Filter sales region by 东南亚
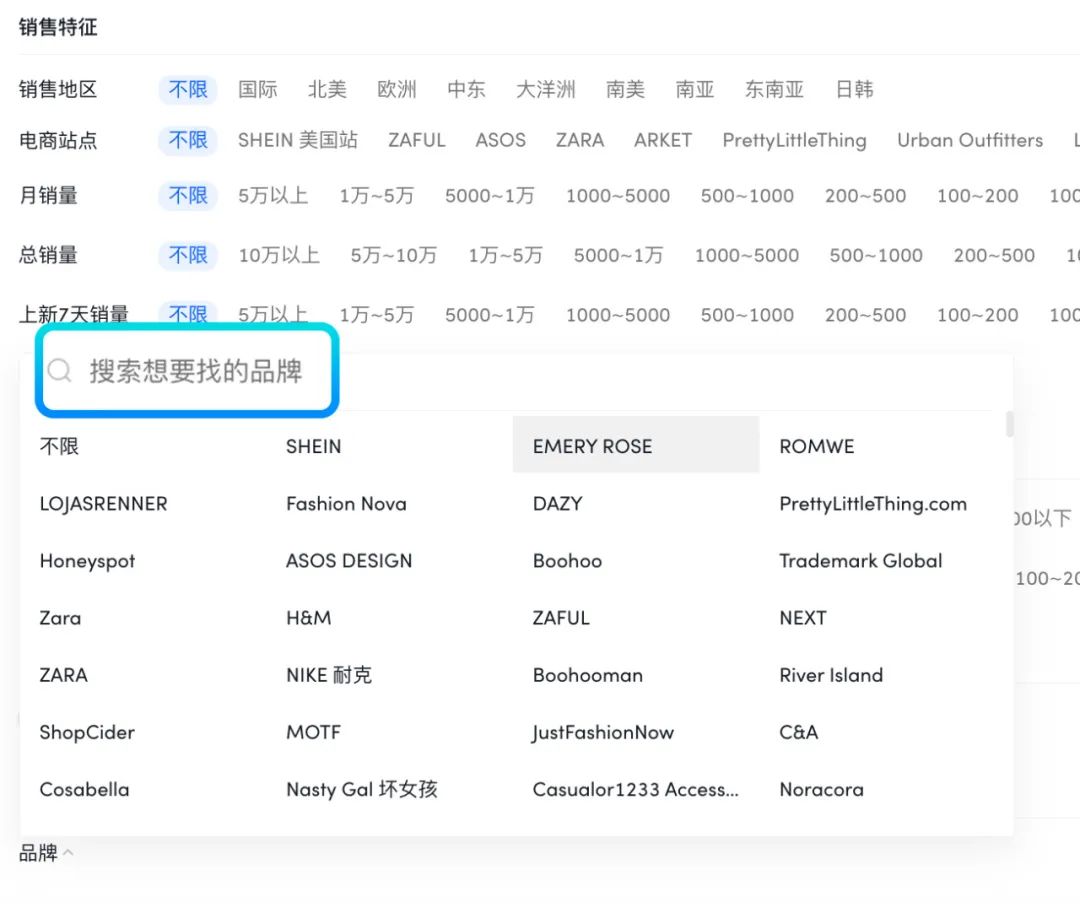This screenshot has width=1080, height=924. pos(774,90)
